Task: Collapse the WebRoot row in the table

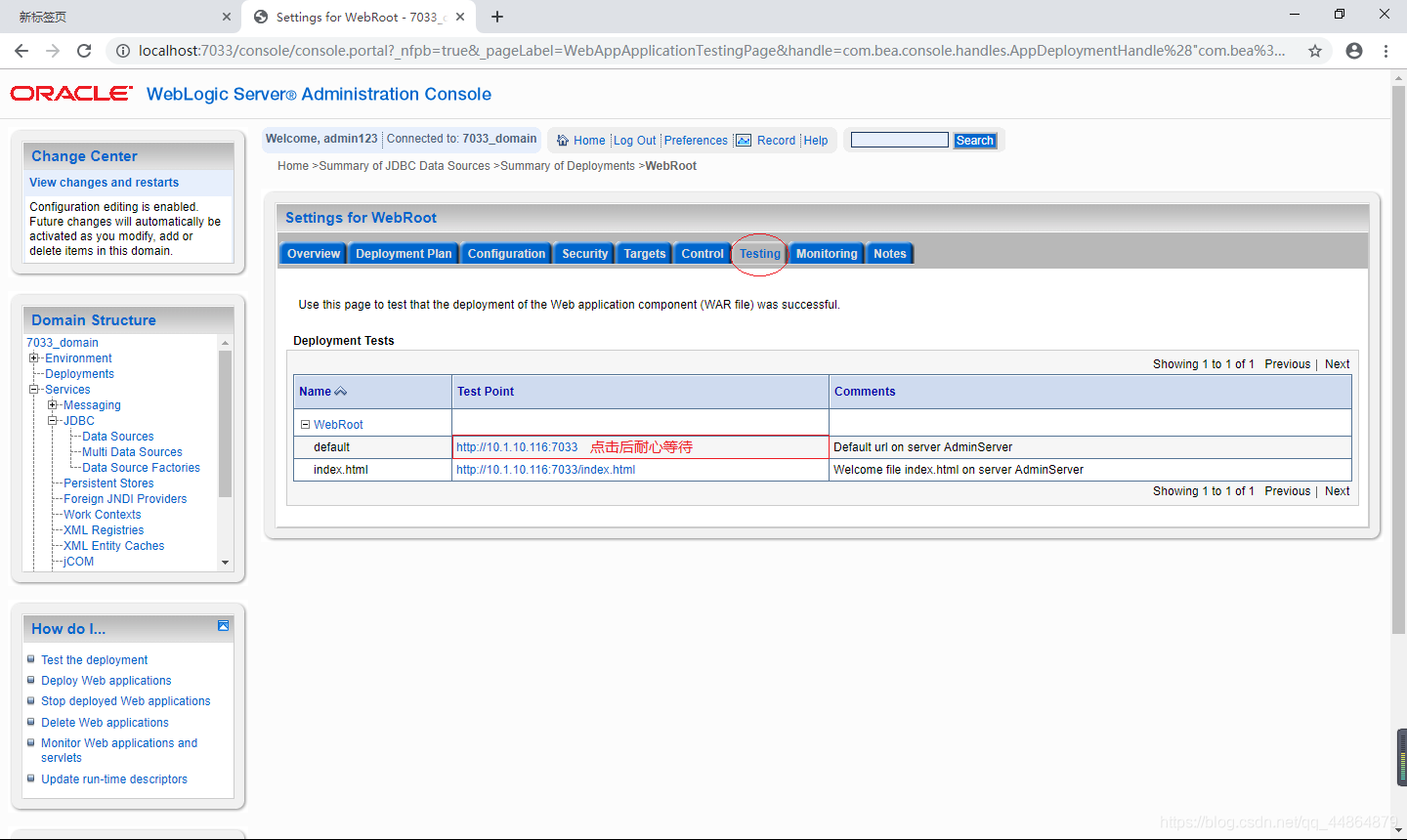Action: 305,425
